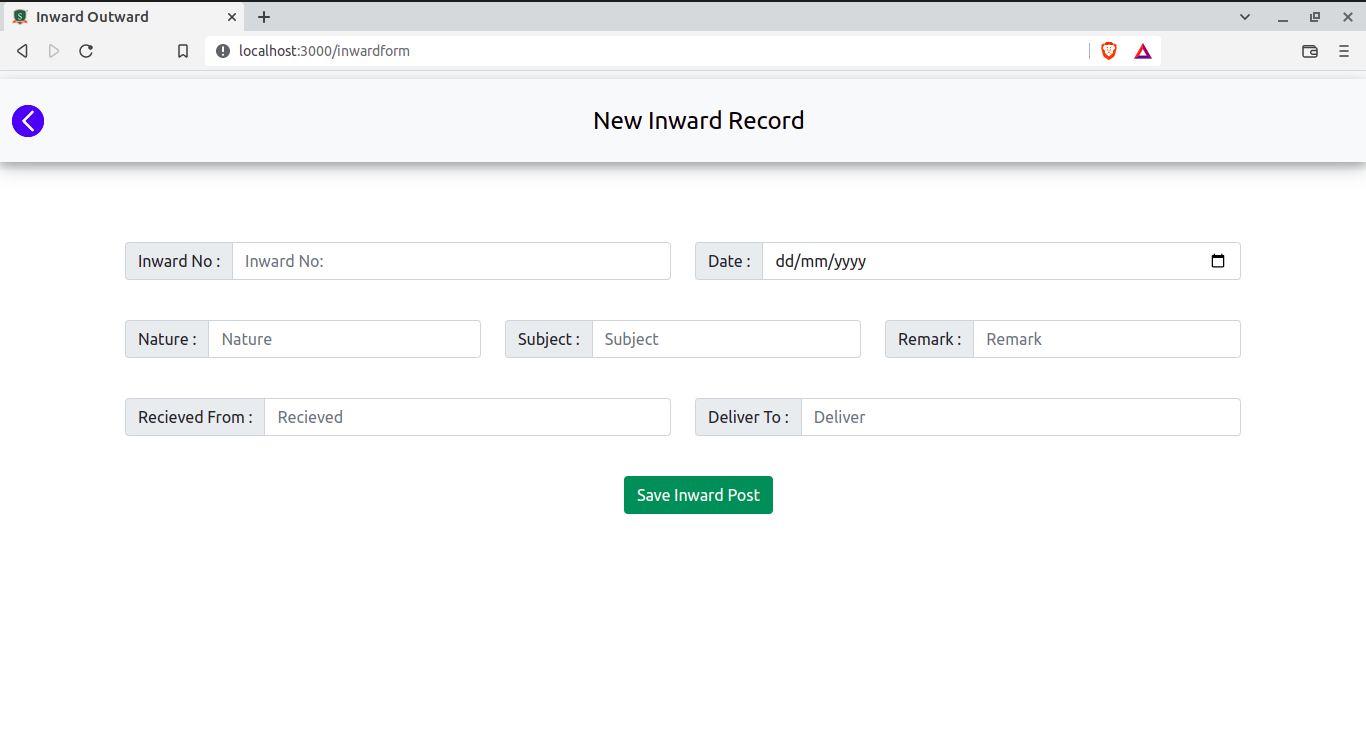The height and width of the screenshot is (740, 1366).
Task: Click the purple back arrow on the form header
Action: click(27, 120)
